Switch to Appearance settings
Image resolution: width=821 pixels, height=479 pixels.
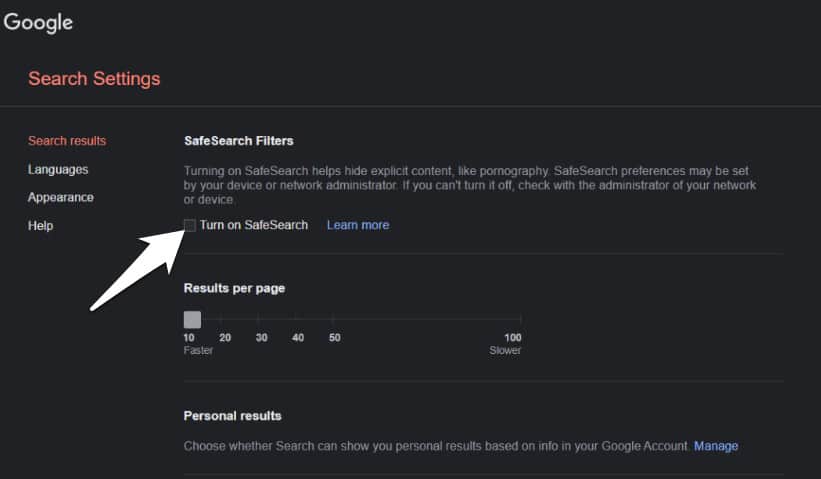[x=61, y=197]
